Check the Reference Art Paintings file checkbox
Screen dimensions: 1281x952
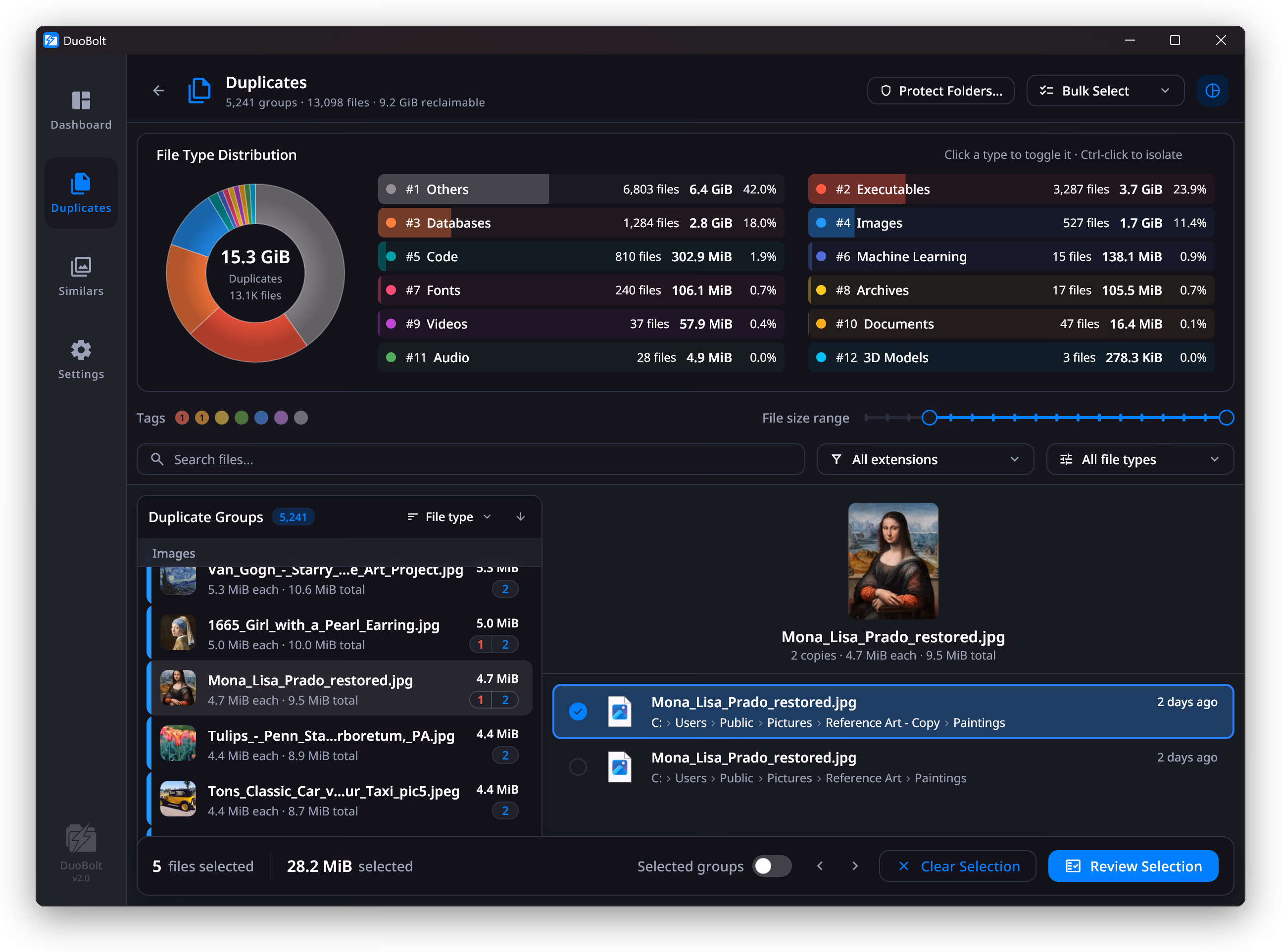tap(578, 767)
